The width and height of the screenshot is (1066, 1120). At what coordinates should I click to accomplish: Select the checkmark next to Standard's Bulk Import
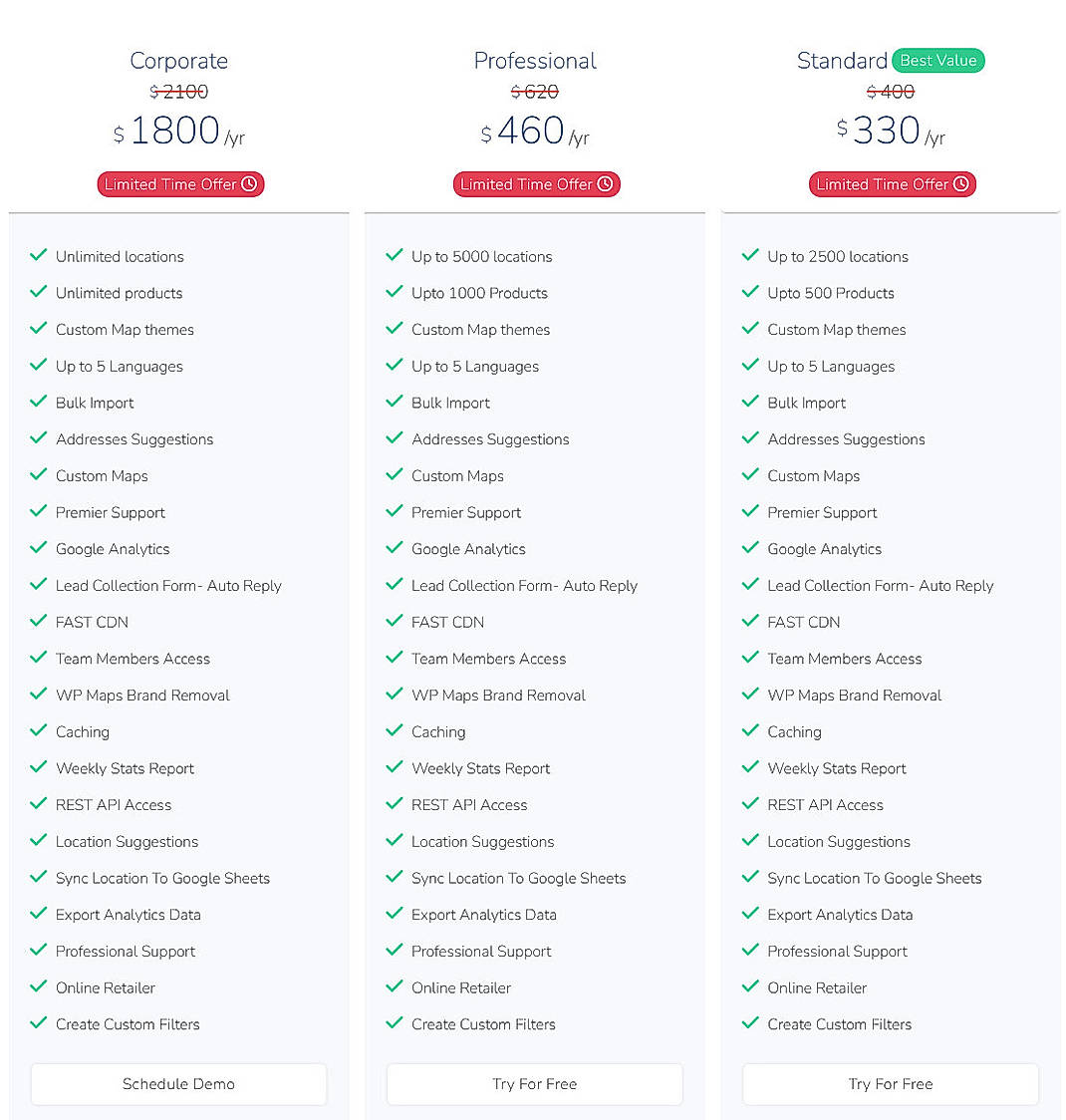[750, 403]
